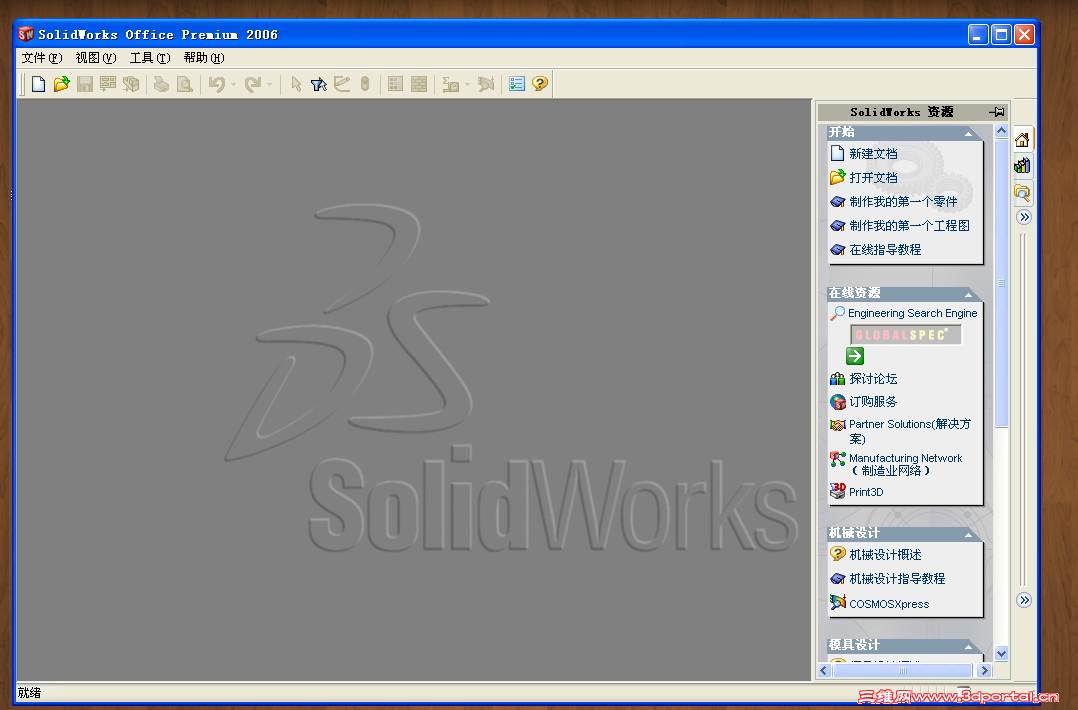Click the Help question mark toolbar icon
This screenshot has width=1078, height=710.
click(540, 84)
